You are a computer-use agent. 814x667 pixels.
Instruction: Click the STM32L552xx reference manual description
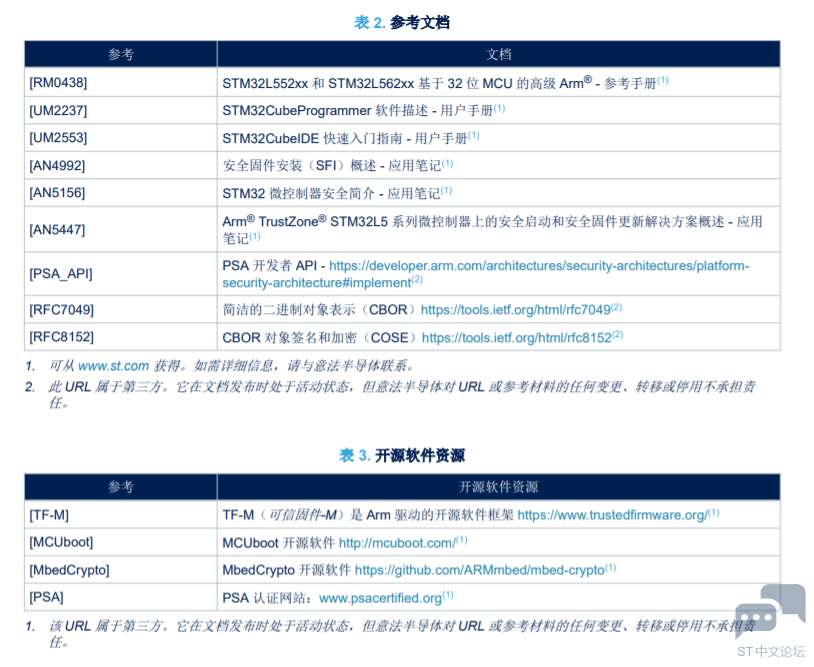point(445,83)
